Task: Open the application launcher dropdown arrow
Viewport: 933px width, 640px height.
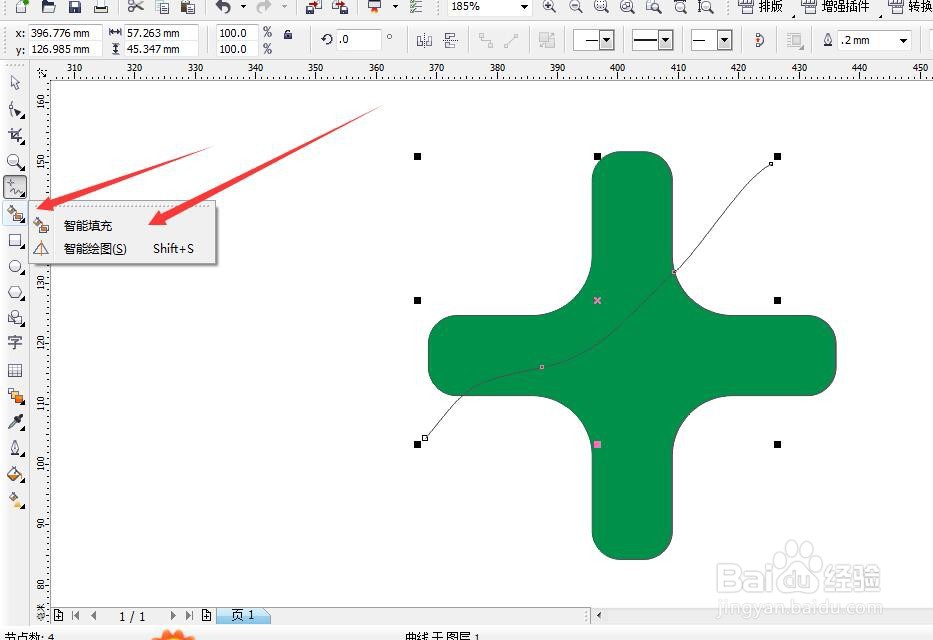Action: click(x=395, y=7)
